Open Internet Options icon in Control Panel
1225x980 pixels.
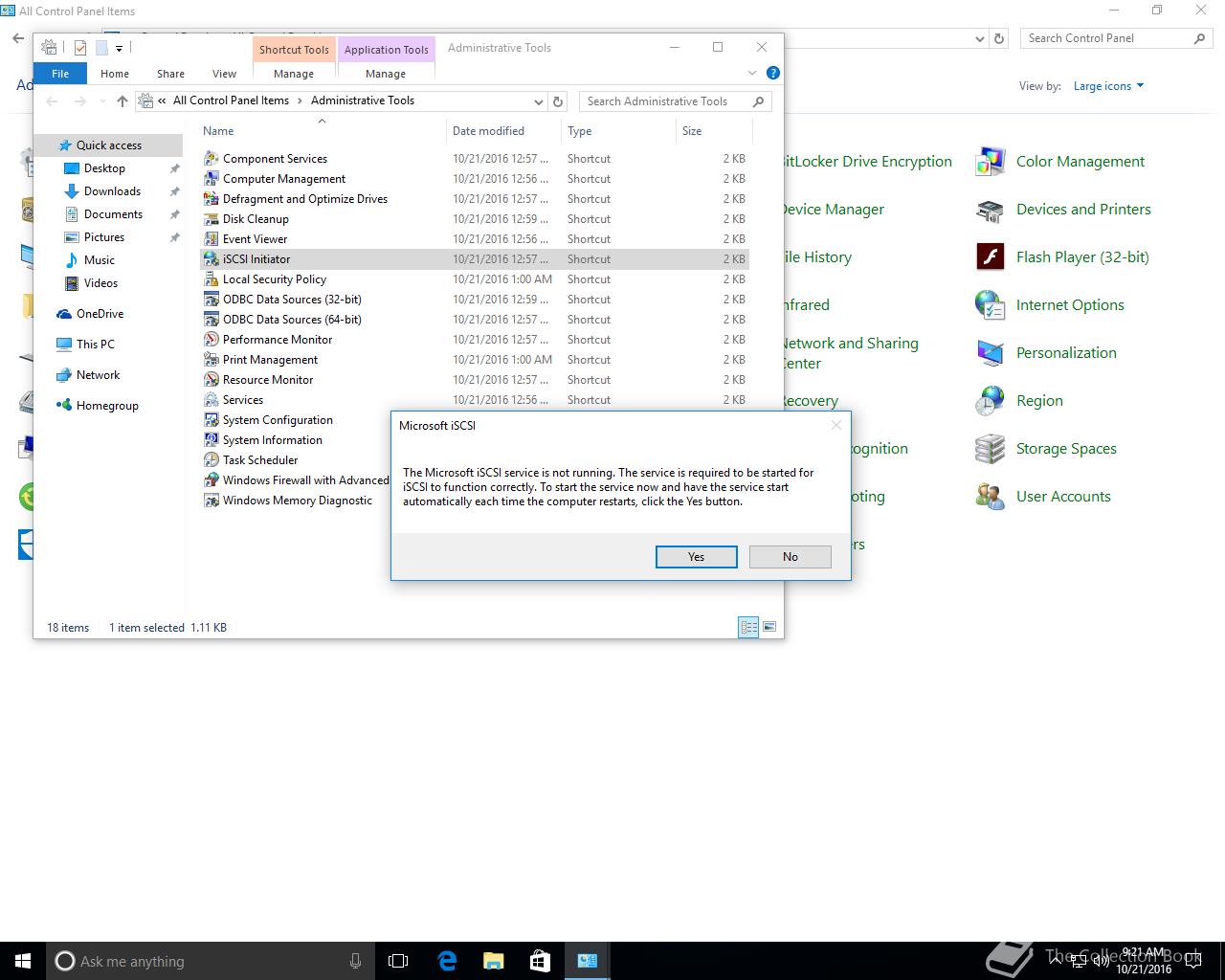click(990, 305)
